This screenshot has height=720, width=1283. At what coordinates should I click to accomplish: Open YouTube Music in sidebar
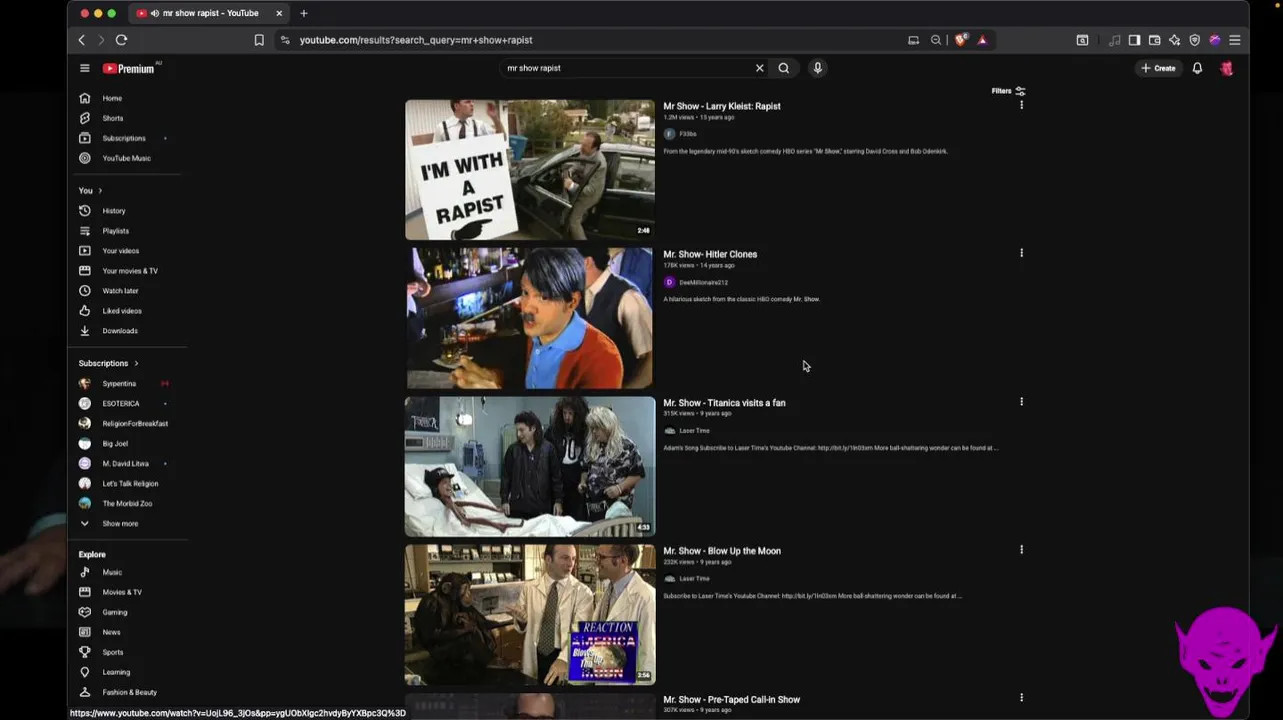[x=127, y=158]
